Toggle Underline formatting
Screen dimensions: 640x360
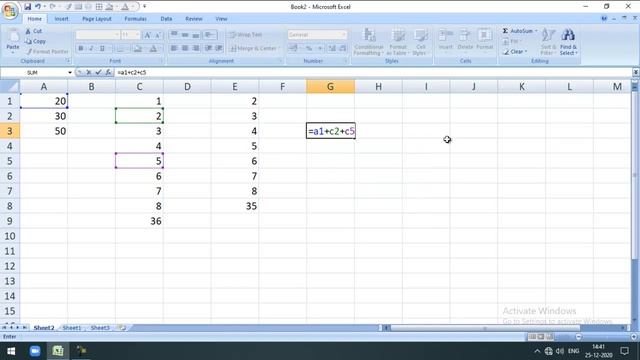click(x=102, y=49)
